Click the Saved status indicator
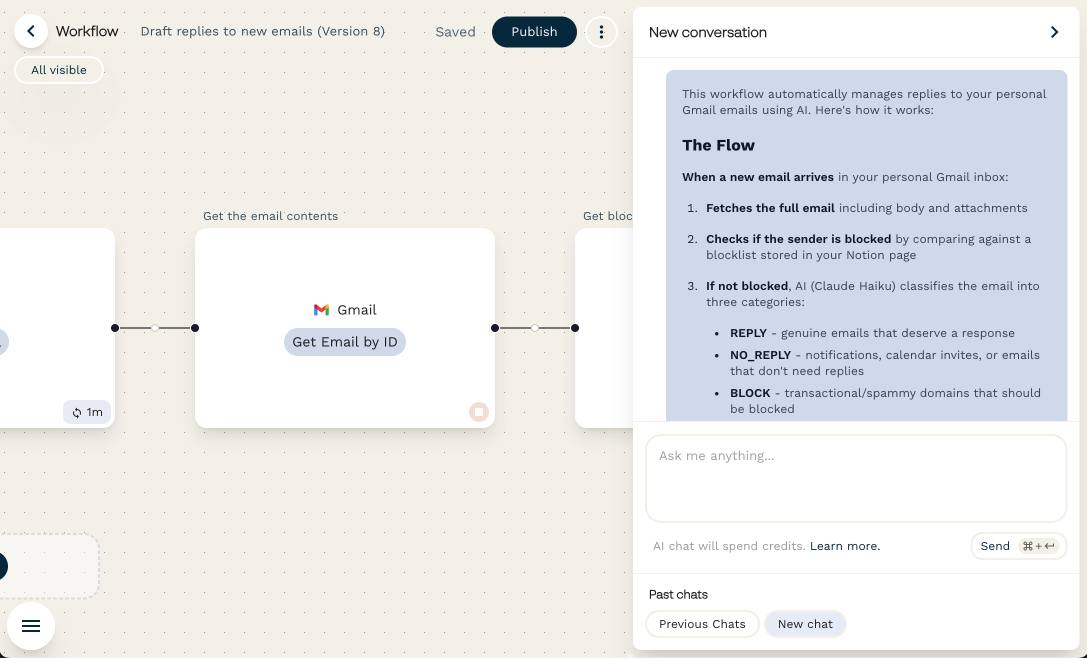Viewport: 1087px width, 658px height. [455, 31]
